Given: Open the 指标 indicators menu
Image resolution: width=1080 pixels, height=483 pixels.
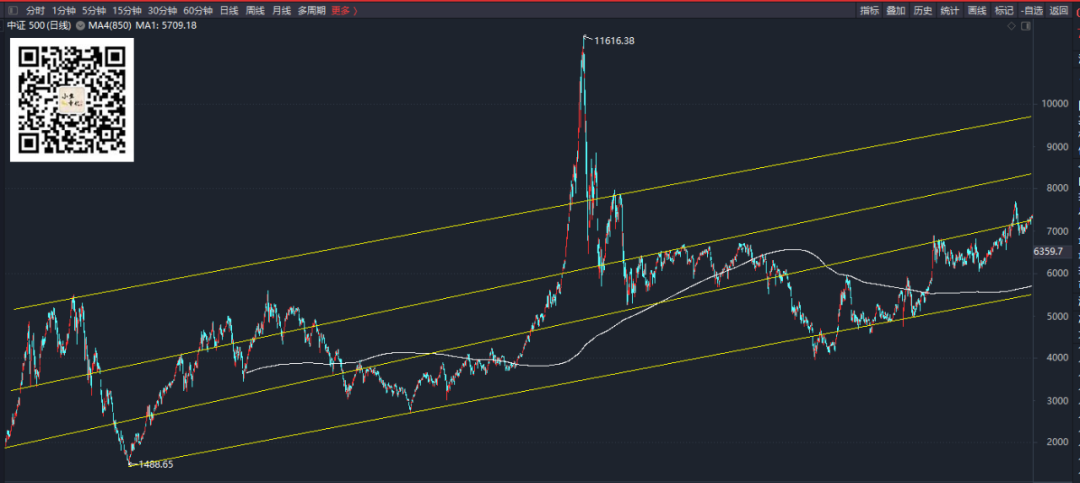Looking at the screenshot, I should [869, 10].
